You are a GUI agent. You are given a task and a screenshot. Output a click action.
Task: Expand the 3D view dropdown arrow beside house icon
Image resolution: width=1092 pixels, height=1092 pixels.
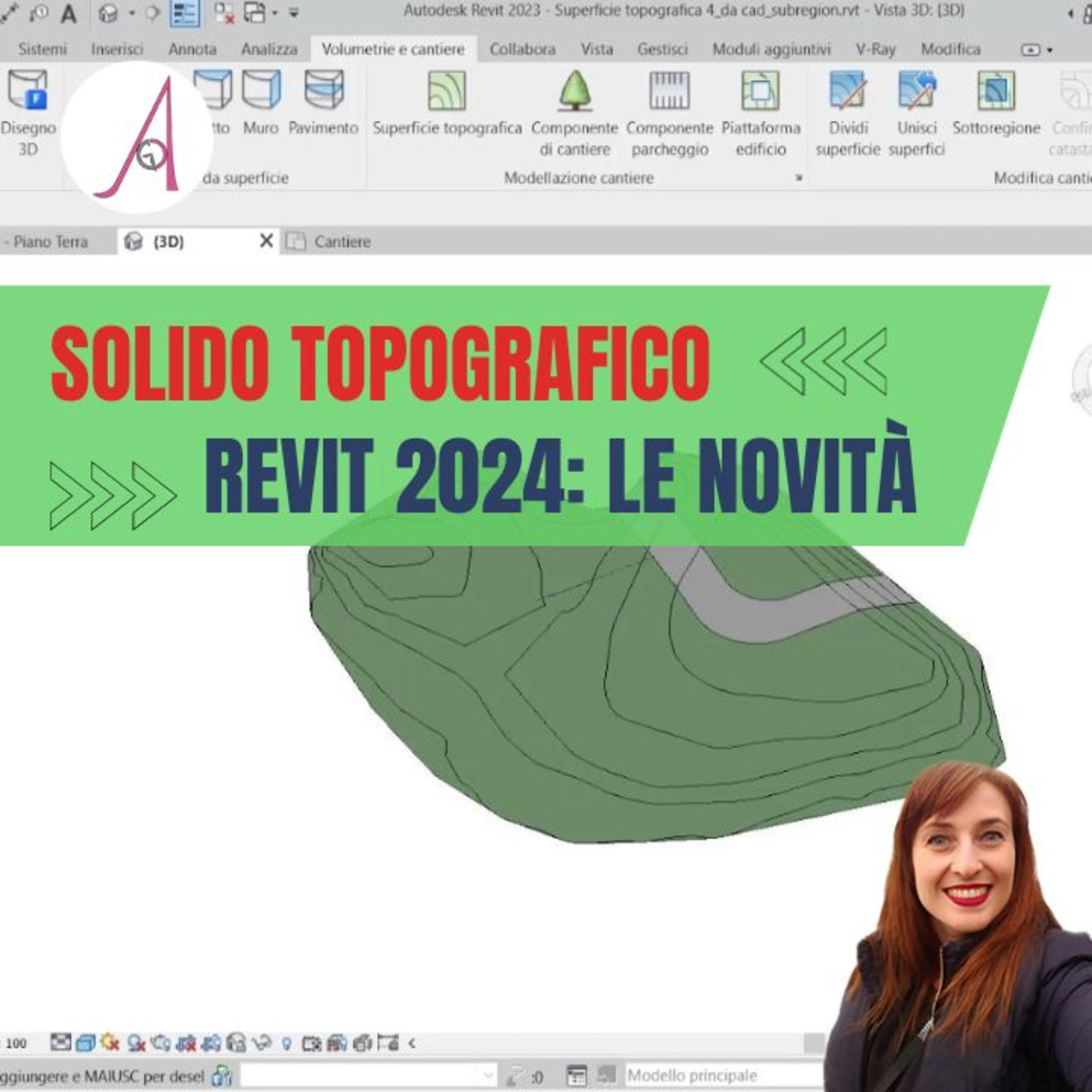point(132,13)
